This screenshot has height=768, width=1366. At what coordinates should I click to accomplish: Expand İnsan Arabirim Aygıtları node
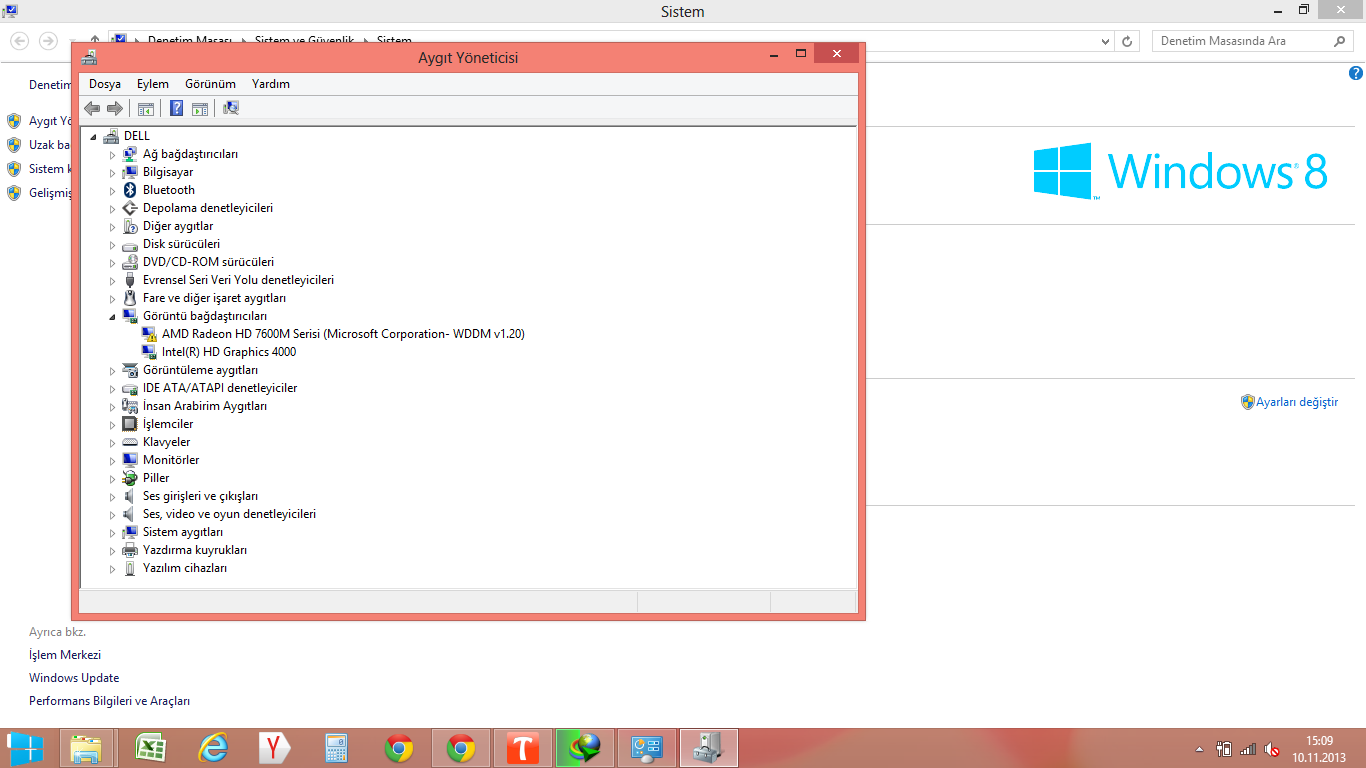pos(112,406)
